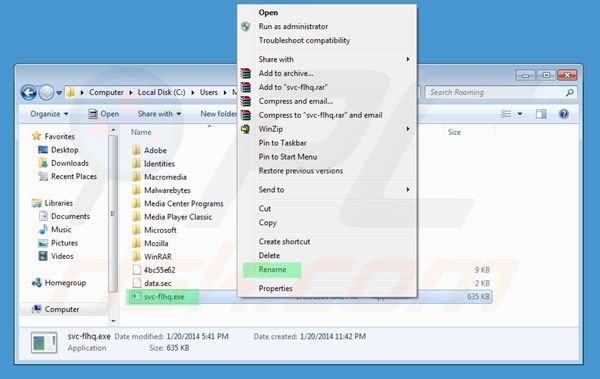
Task: Click the Forward navigation arrow
Action: click(46, 93)
